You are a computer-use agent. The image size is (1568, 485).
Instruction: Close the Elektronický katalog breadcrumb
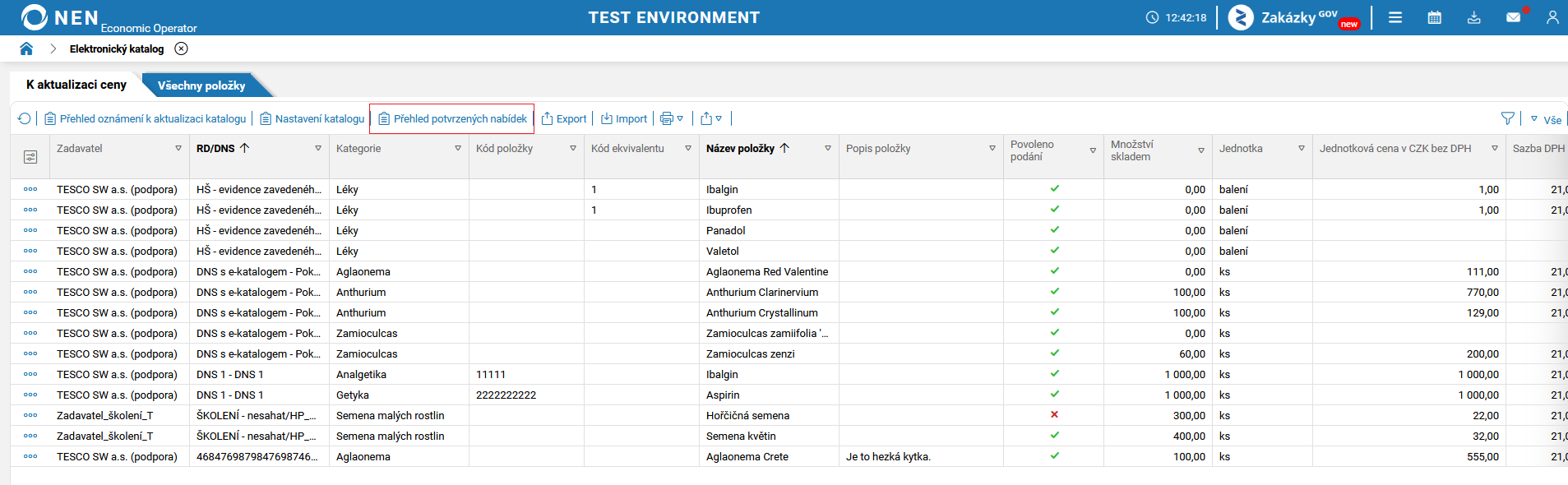click(182, 48)
